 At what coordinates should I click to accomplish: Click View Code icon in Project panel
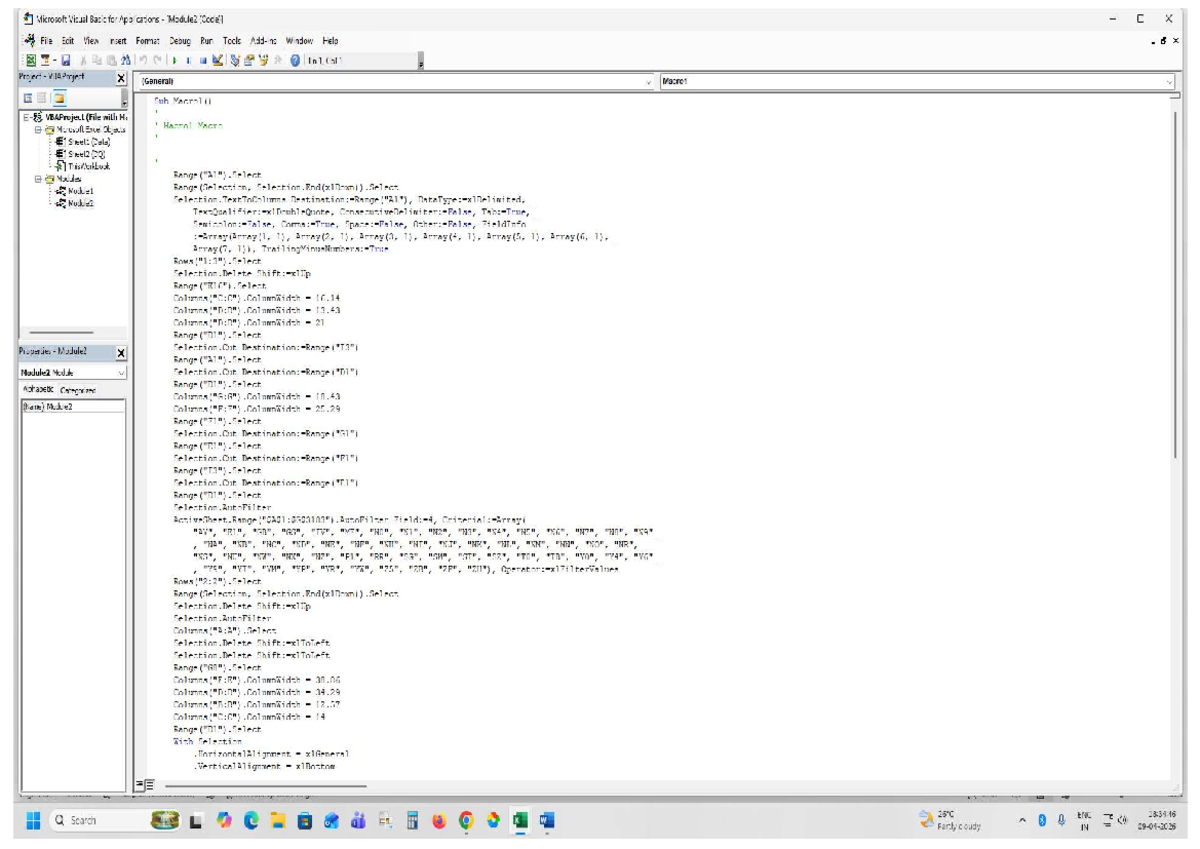tap(27, 99)
